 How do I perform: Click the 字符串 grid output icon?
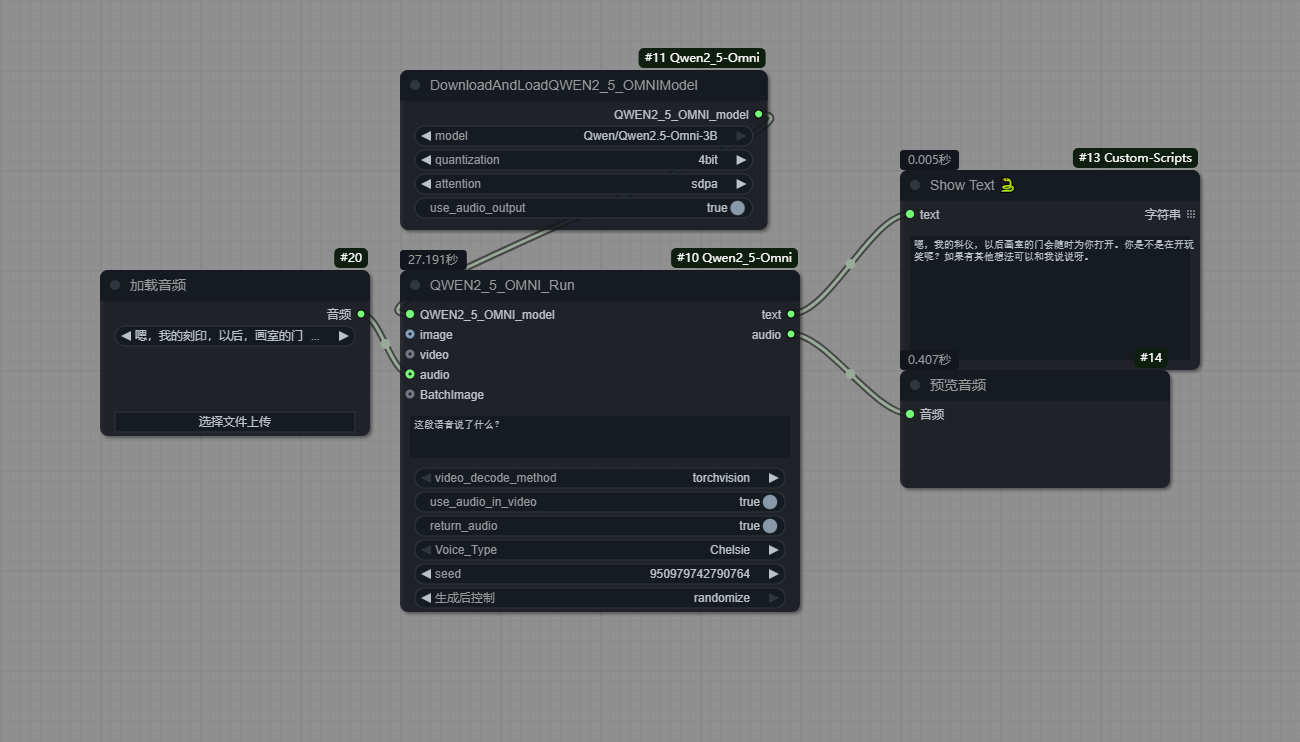1191,214
